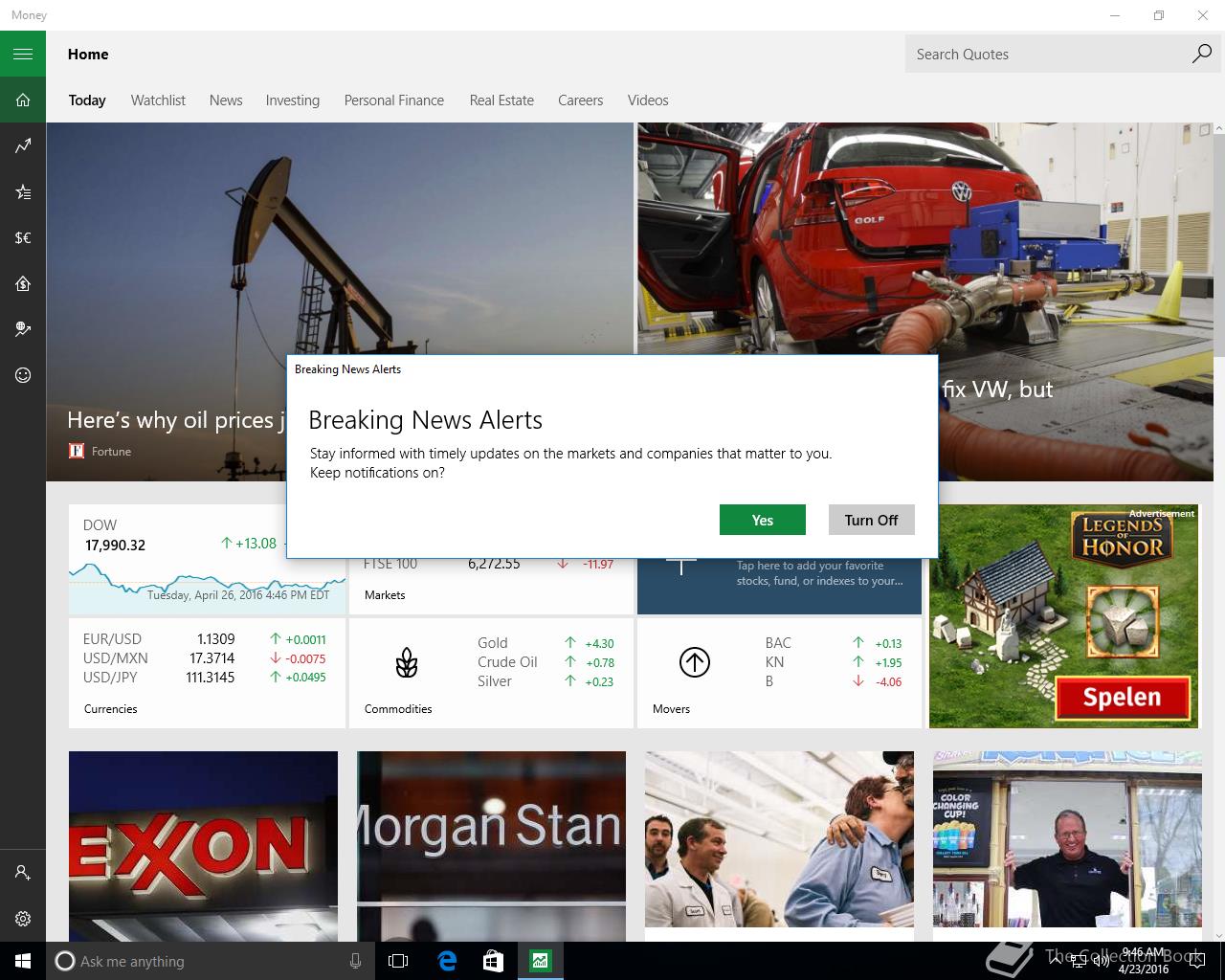Image resolution: width=1225 pixels, height=980 pixels.
Task: Open Task View on taskbar
Action: coord(398,961)
